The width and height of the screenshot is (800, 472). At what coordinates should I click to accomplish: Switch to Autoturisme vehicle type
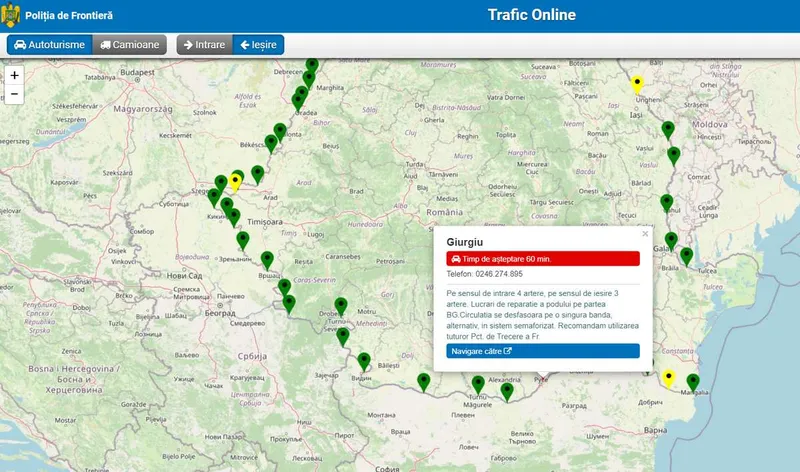pos(49,45)
